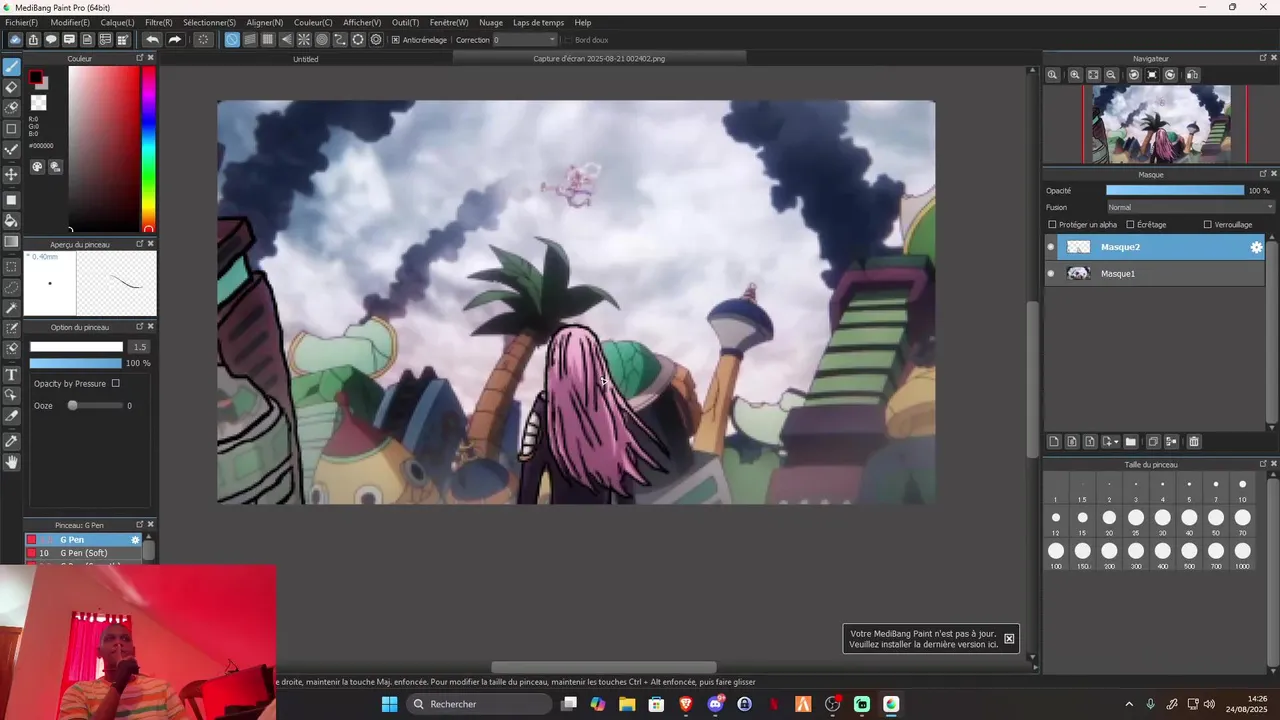Viewport: 1280px width, 720px height.
Task: Duplicate the layer using the copy icon
Action: point(1152,442)
